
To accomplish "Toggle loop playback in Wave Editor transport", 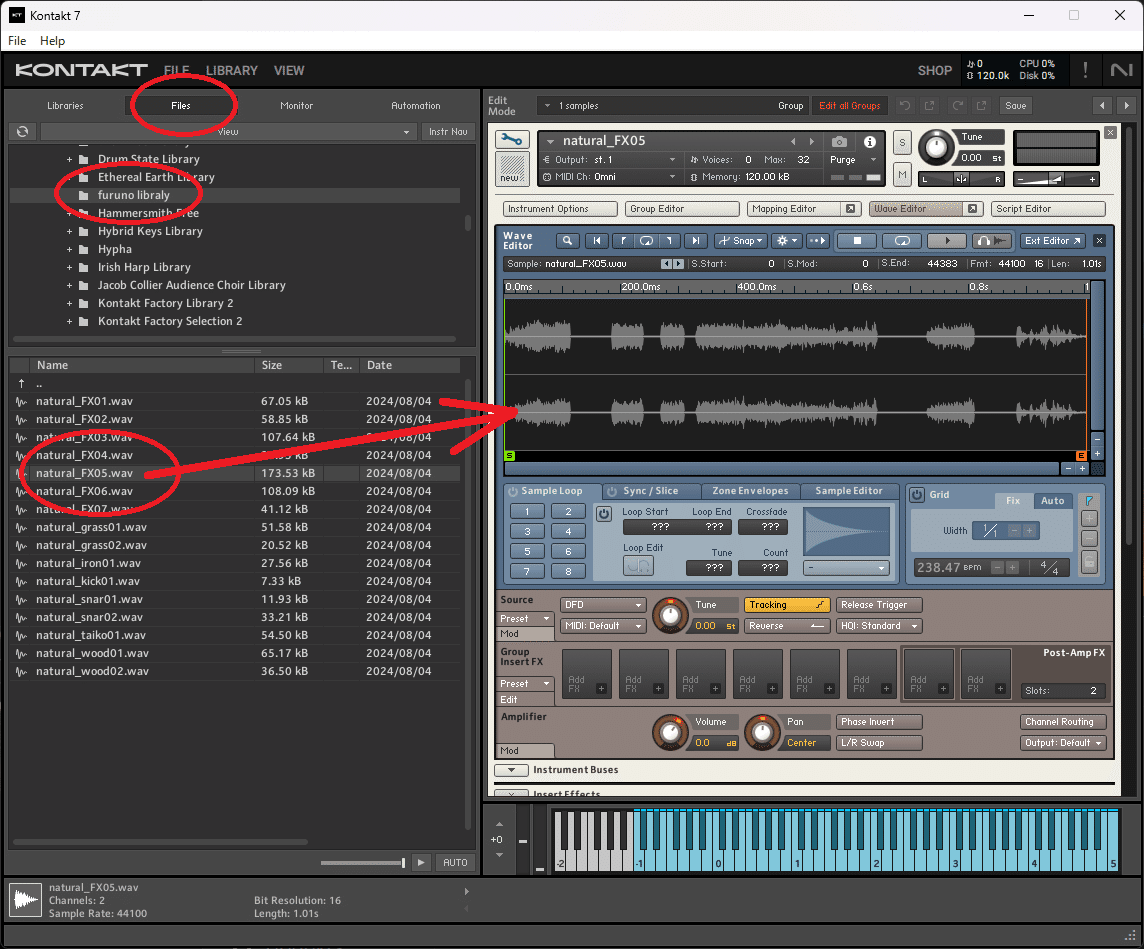I will tap(902, 241).
